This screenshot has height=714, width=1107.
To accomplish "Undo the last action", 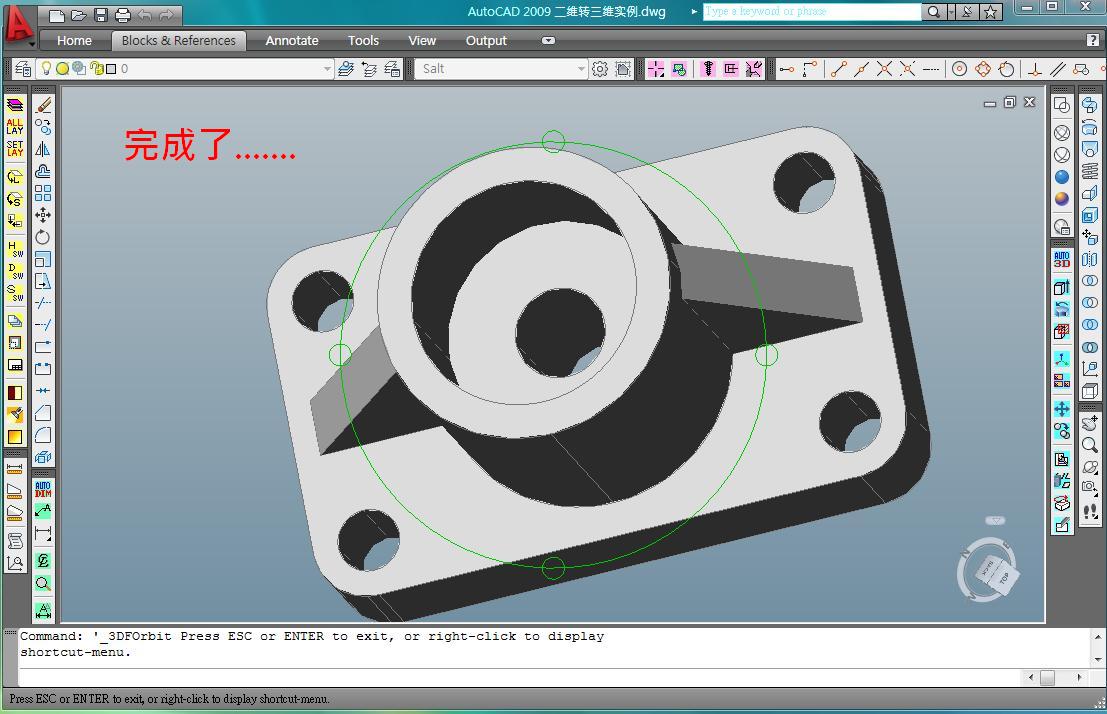I will (145, 15).
